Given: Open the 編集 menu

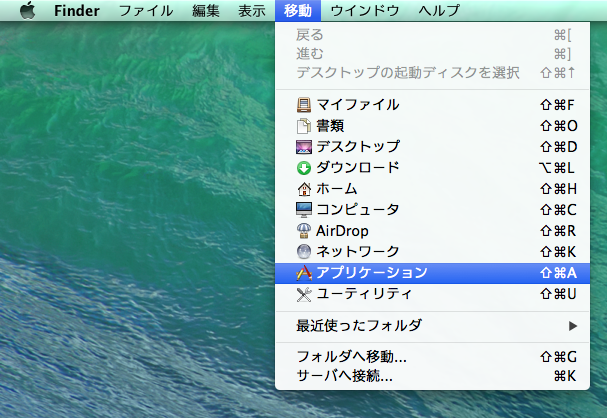Looking at the screenshot, I should tap(206, 10).
